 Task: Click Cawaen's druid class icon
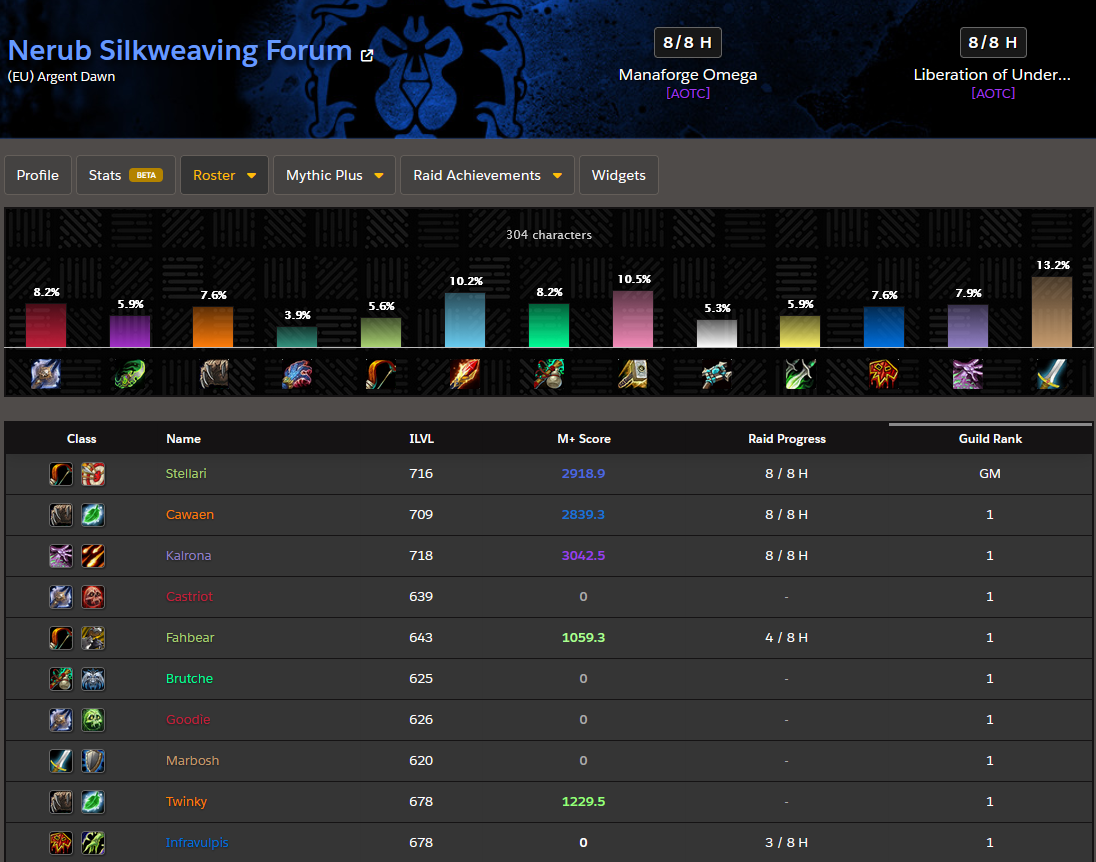point(61,515)
